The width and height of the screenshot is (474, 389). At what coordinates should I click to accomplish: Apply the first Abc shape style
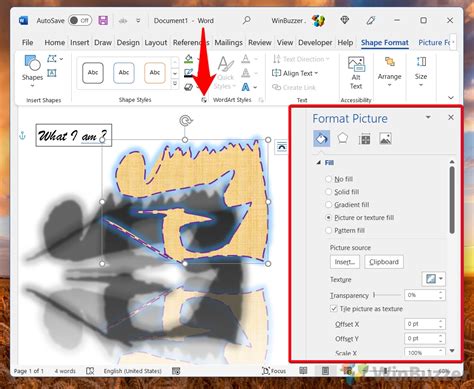tap(93, 73)
